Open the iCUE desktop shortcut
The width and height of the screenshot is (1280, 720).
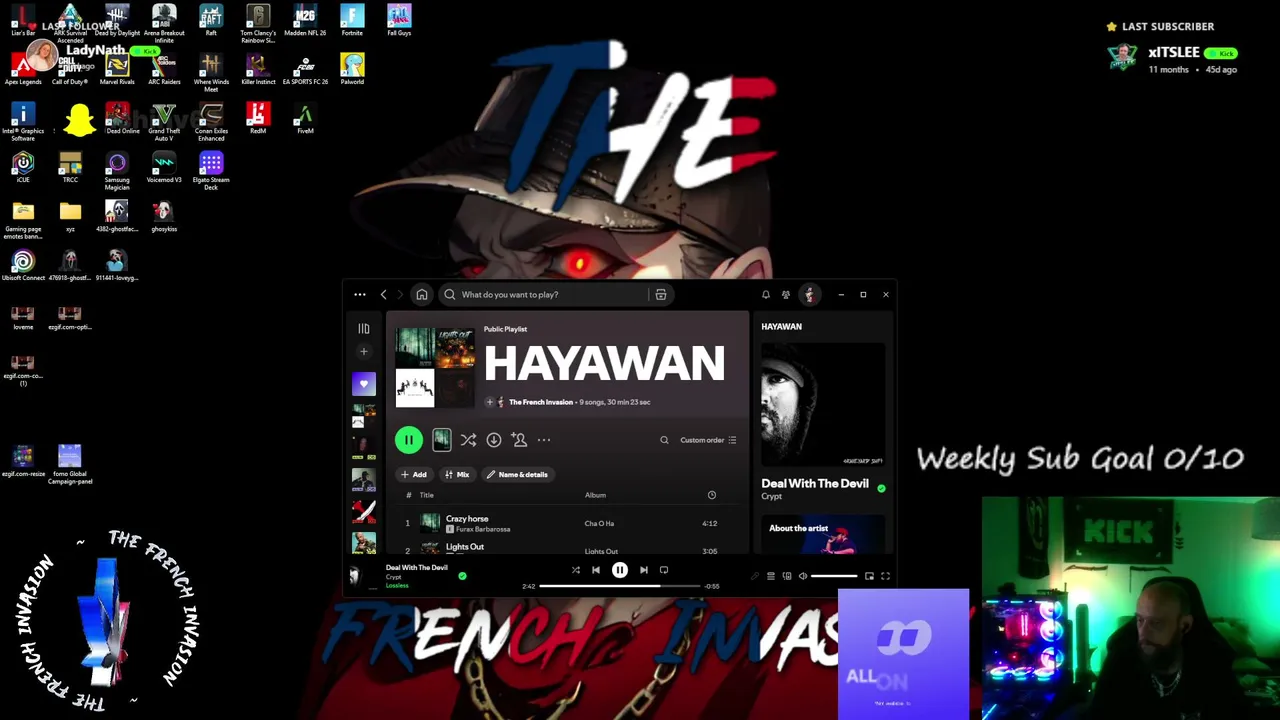tap(23, 167)
